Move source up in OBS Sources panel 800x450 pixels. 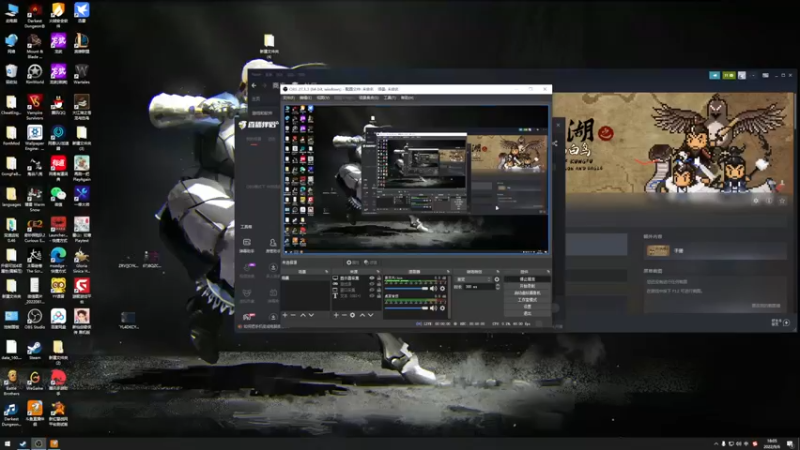tap(362, 315)
